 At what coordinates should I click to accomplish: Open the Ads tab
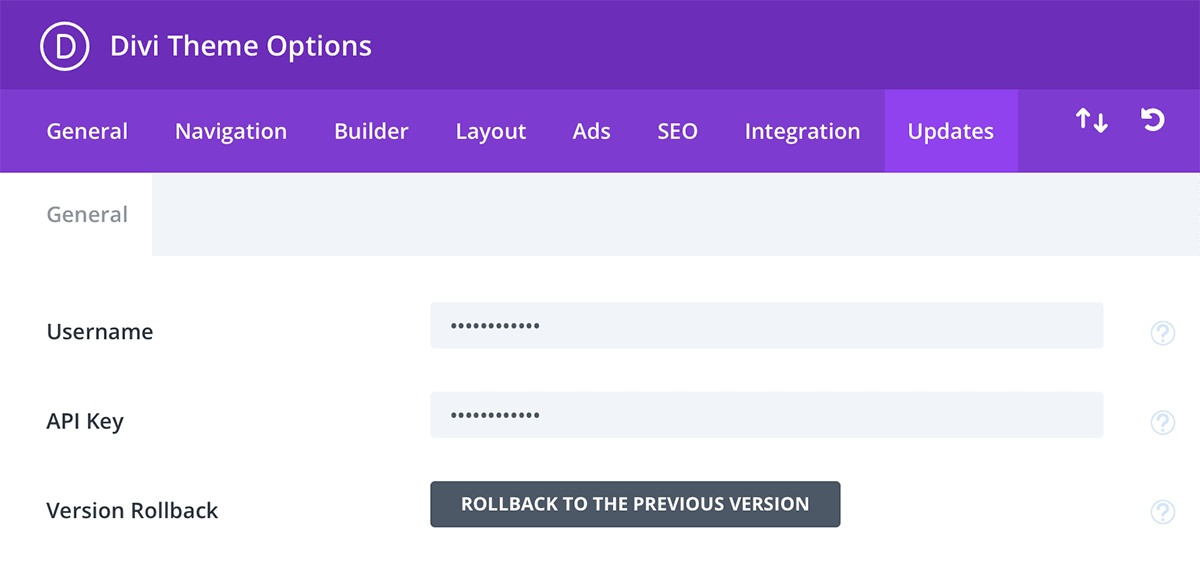pyautogui.click(x=592, y=131)
